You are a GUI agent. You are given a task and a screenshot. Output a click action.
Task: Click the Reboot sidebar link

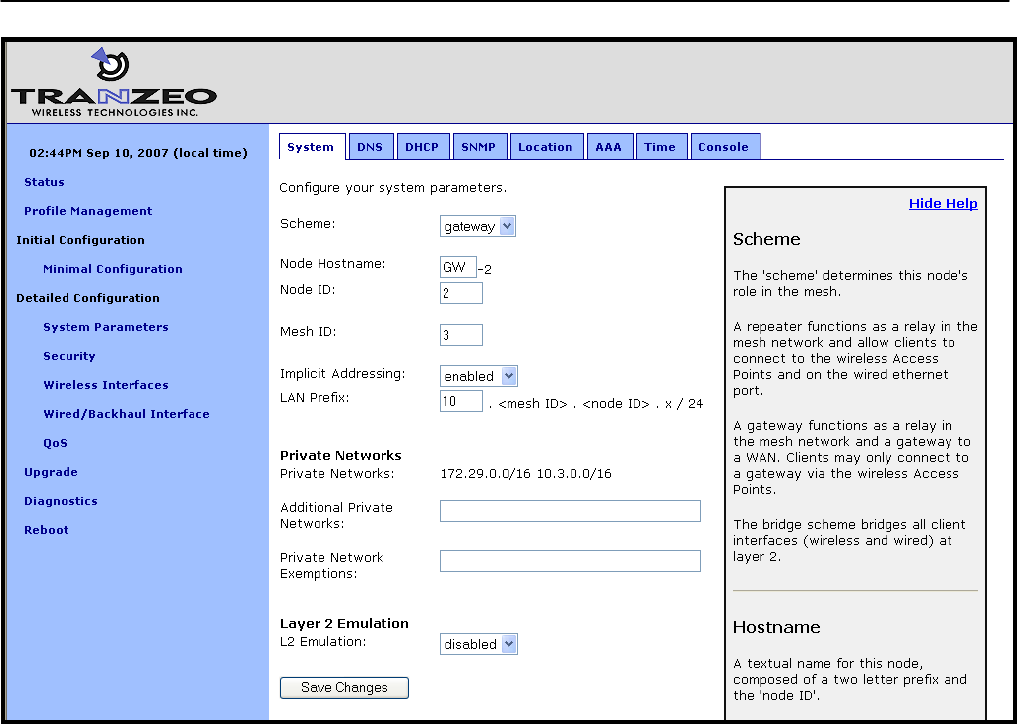coord(46,530)
